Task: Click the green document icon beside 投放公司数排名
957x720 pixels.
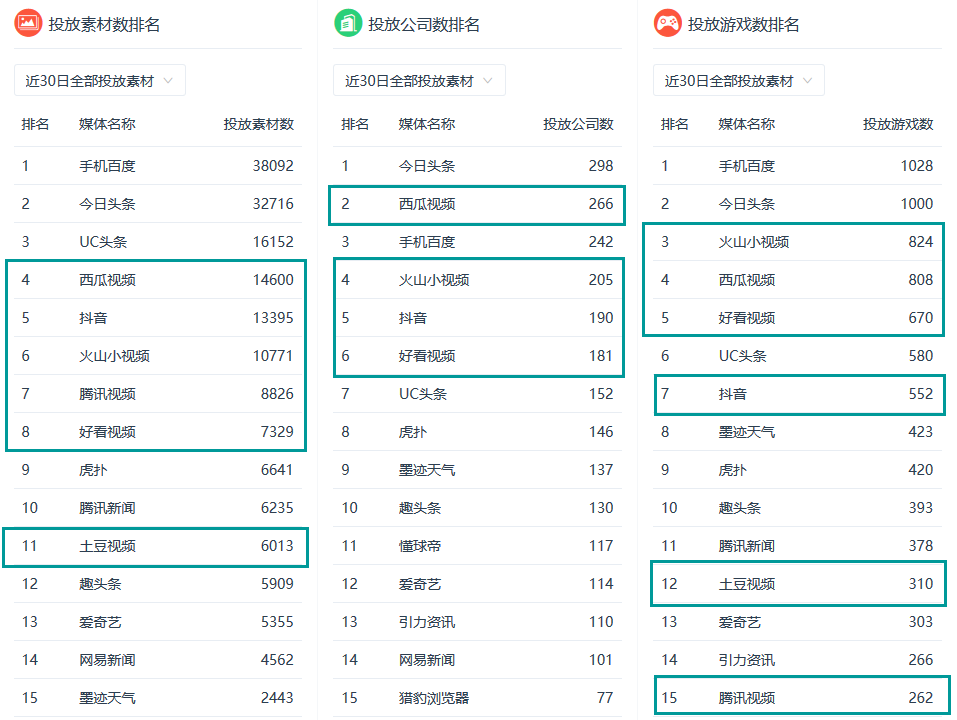Action: click(x=348, y=24)
